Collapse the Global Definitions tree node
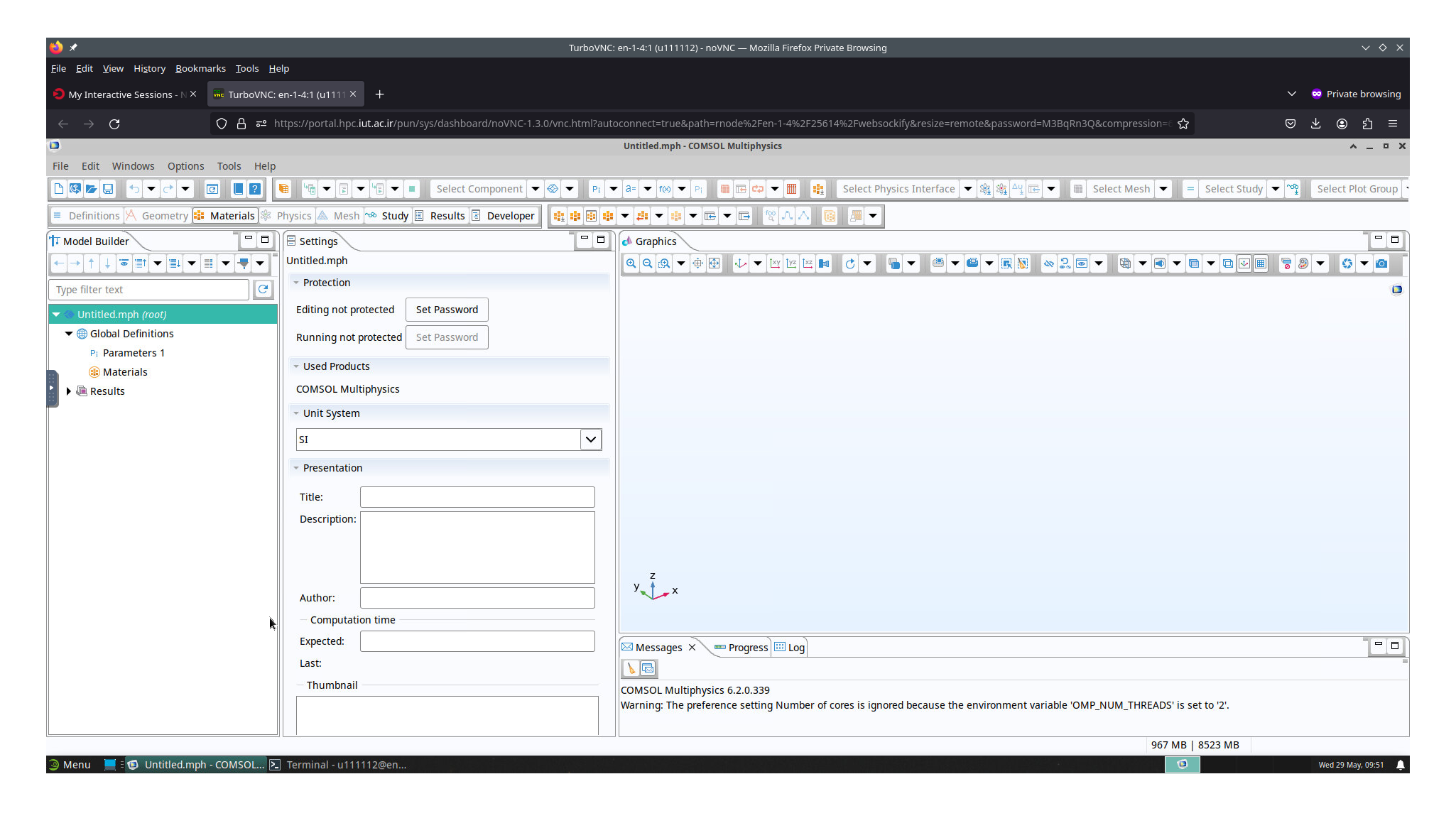1456x828 pixels. [69, 334]
